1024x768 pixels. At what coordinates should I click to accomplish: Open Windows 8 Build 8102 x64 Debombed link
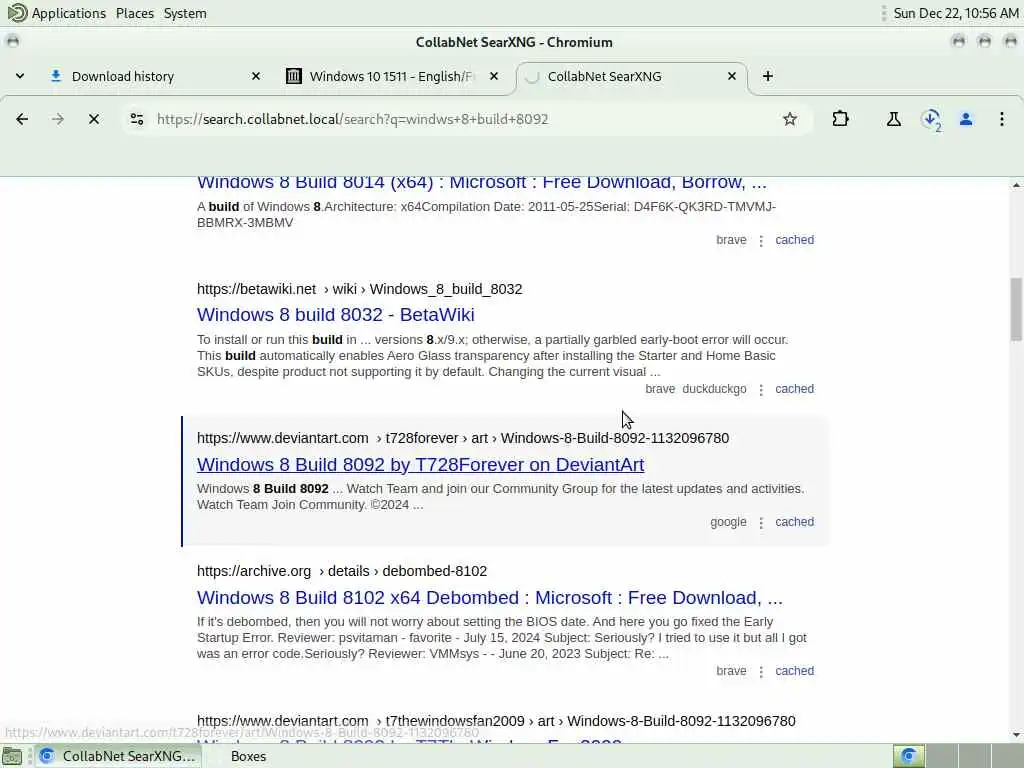[490, 598]
